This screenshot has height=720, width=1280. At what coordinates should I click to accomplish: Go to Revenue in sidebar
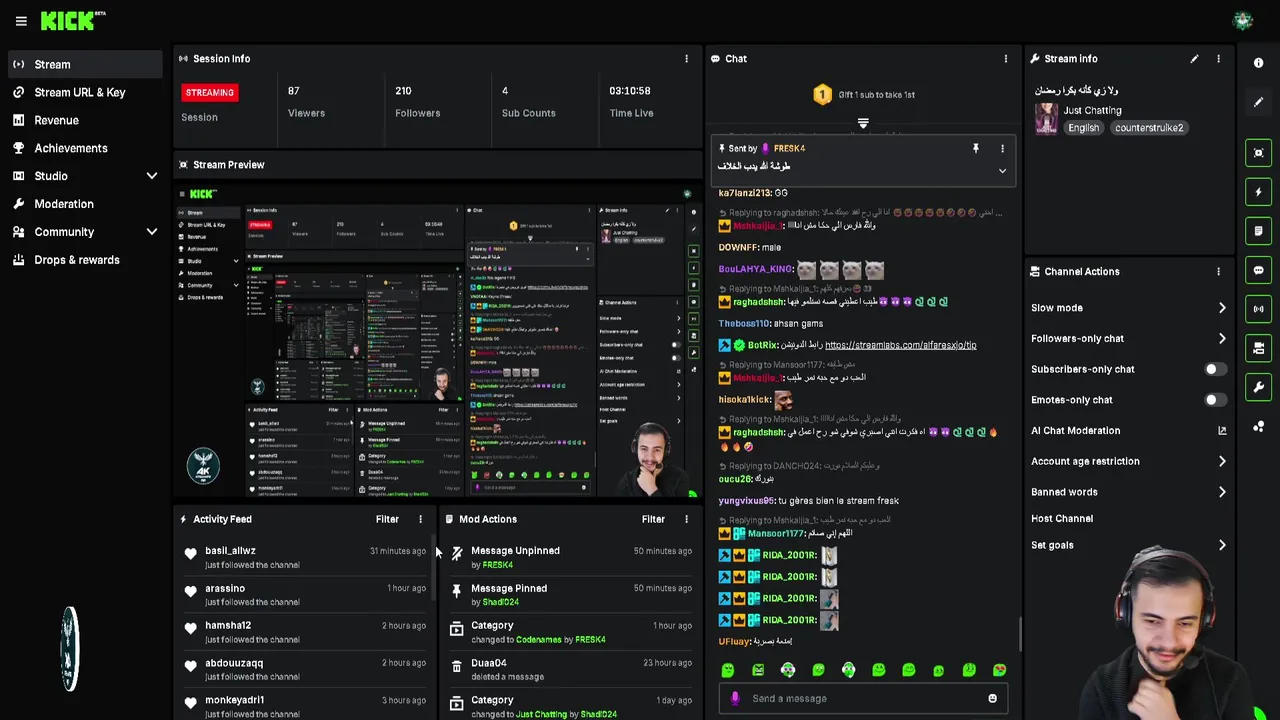(x=84, y=120)
